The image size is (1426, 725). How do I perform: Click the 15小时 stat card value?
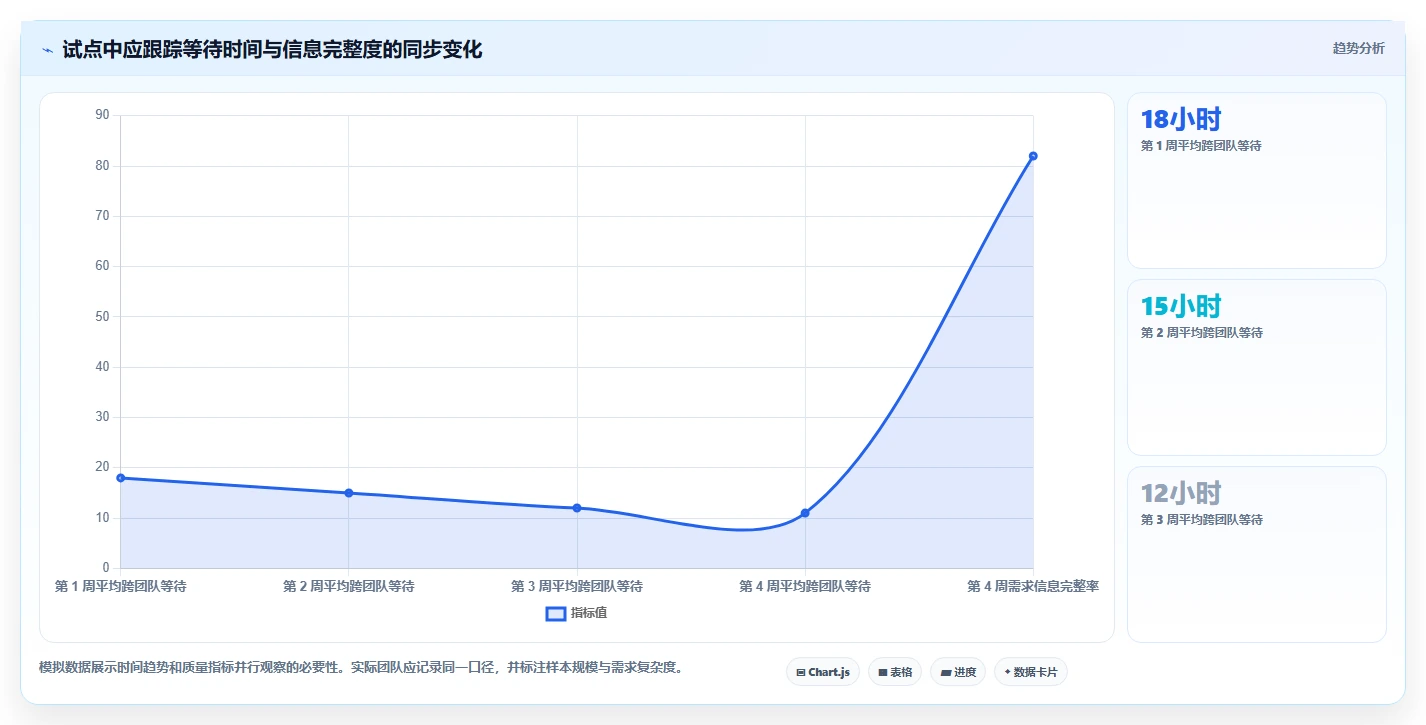click(x=1181, y=306)
